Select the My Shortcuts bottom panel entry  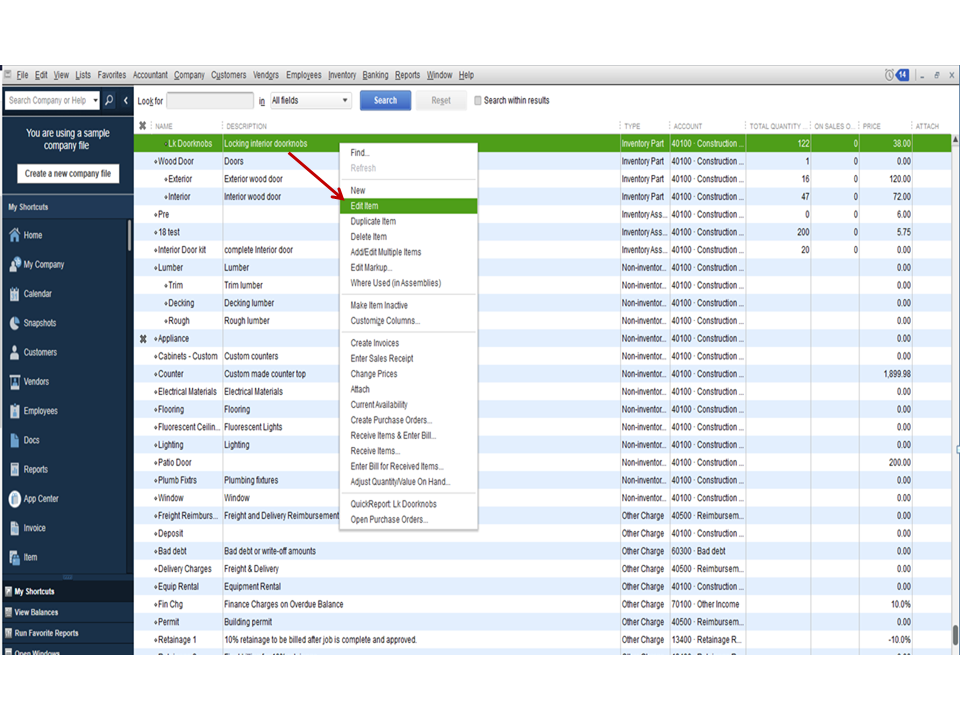pos(68,591)
